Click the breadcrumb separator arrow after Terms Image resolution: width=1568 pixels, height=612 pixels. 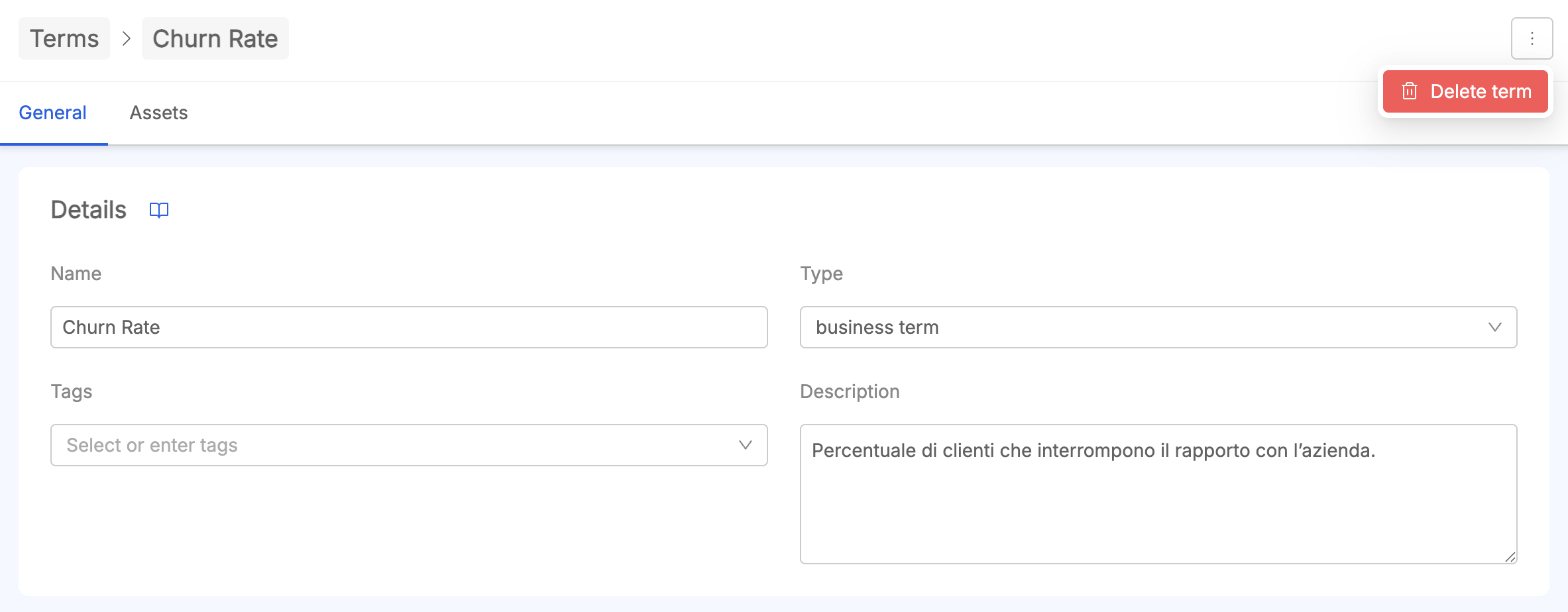[127, 38]
